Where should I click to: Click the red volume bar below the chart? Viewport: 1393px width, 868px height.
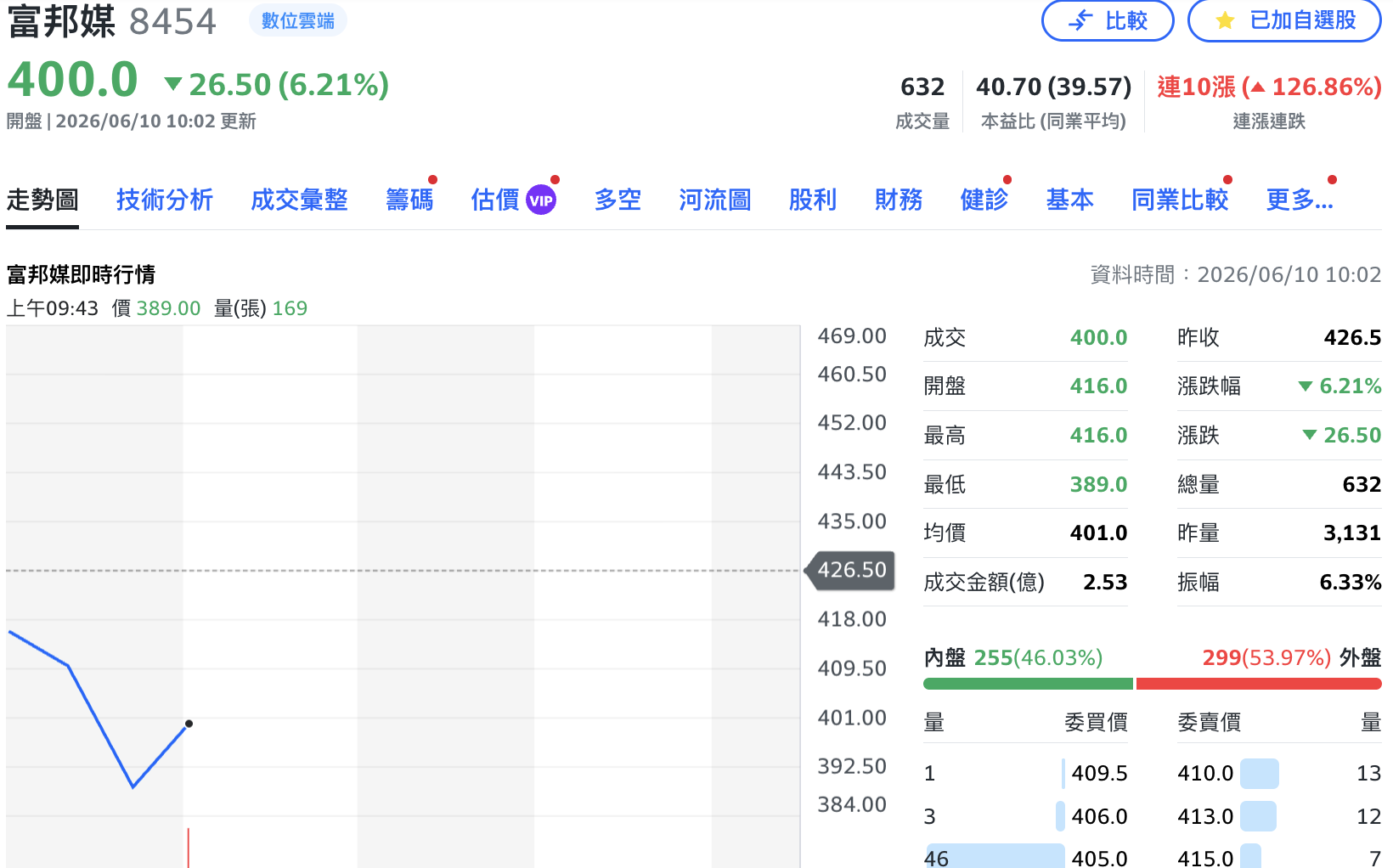click(x=188, y=848)
